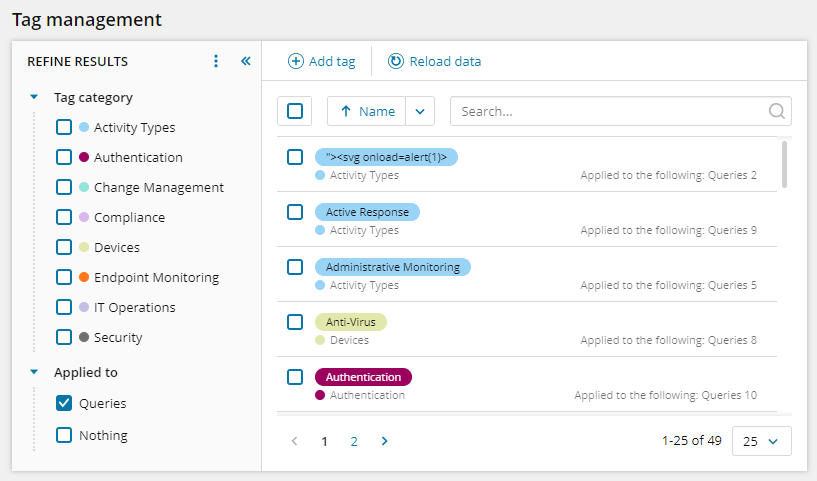The height and width of the screenshot is (481, 817).
Task: Click the IT Operations filter label
Action: pos(134,307)
